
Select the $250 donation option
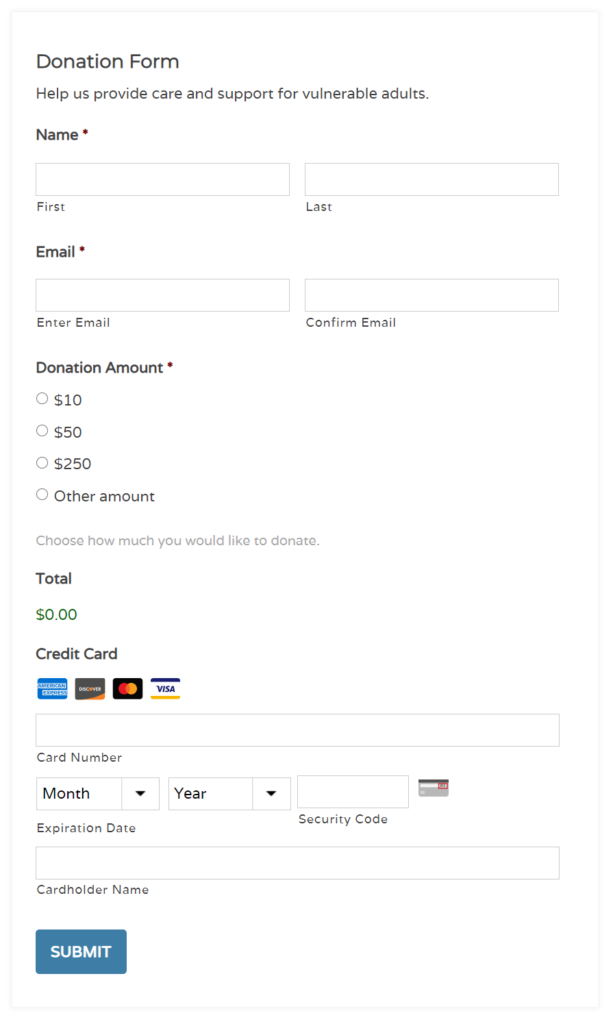pyautogui.click(x=41, y=462)
